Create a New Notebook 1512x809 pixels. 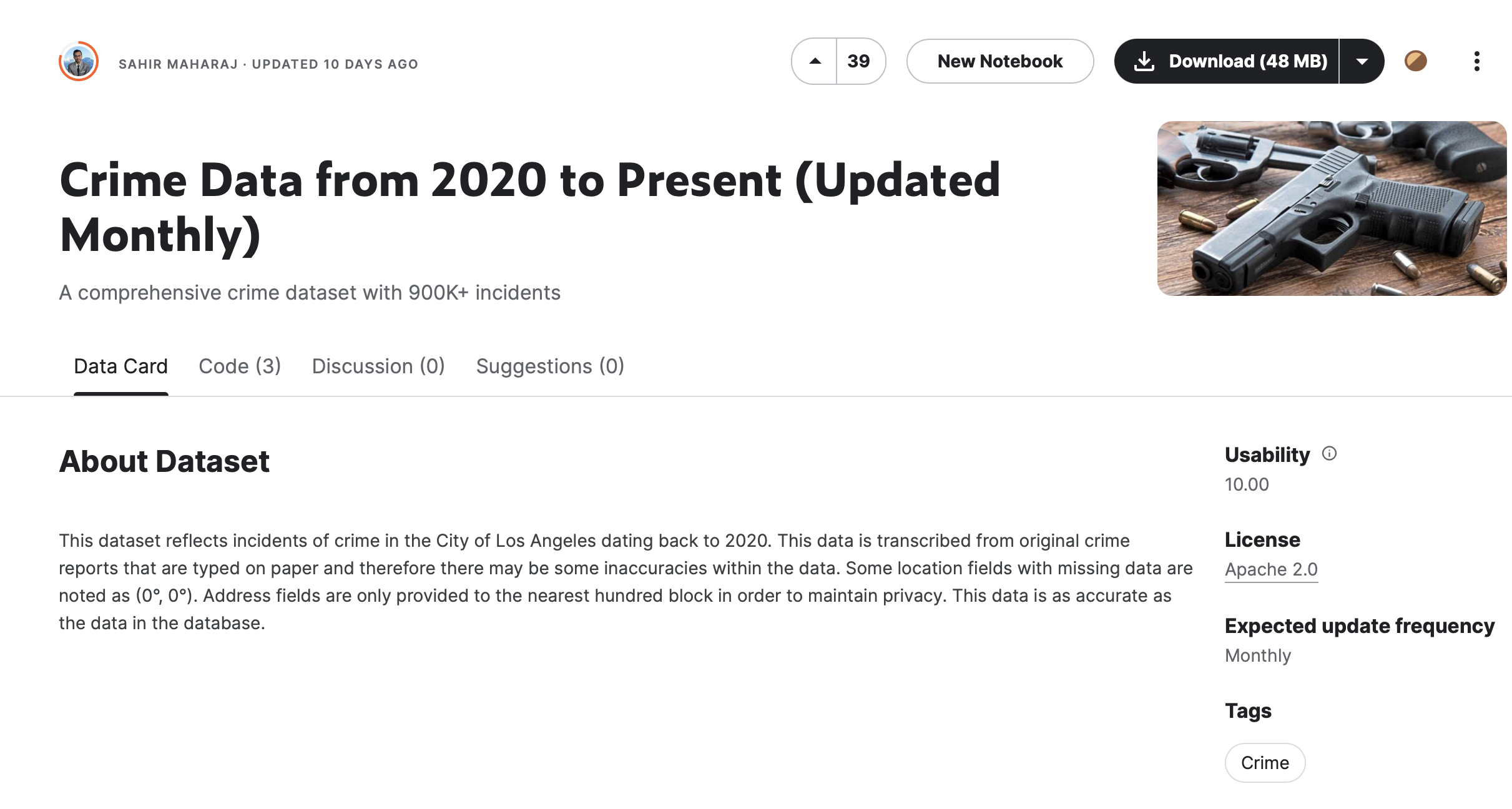click(999, 61)
